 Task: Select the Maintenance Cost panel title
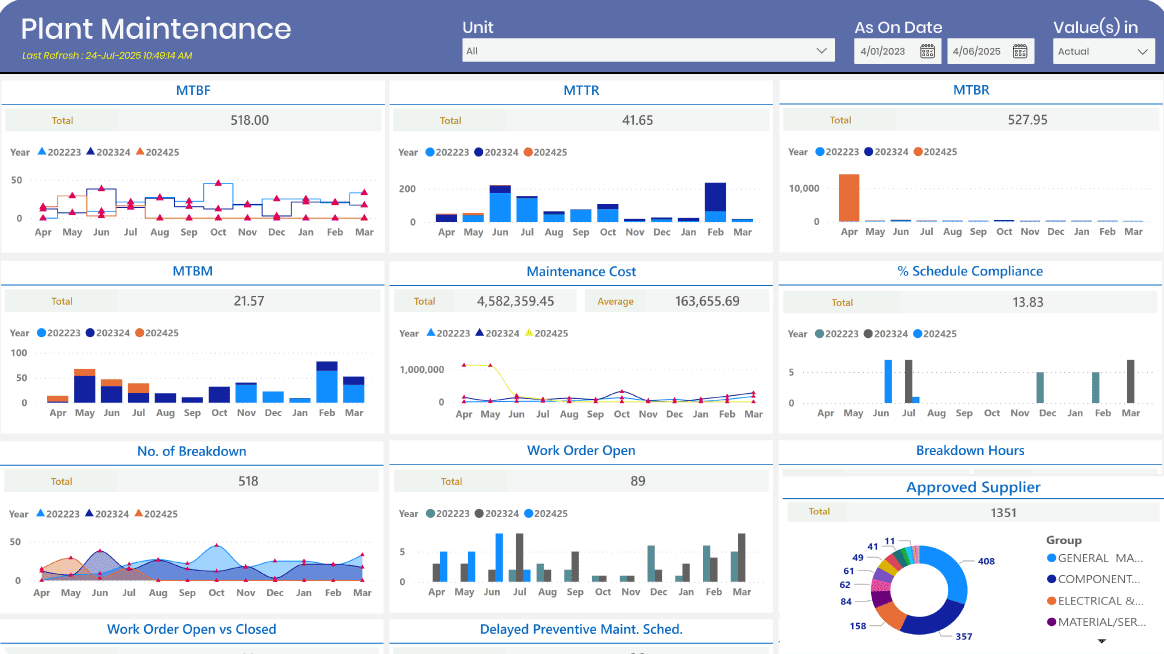pyautogui.click(x=581, y=272)
